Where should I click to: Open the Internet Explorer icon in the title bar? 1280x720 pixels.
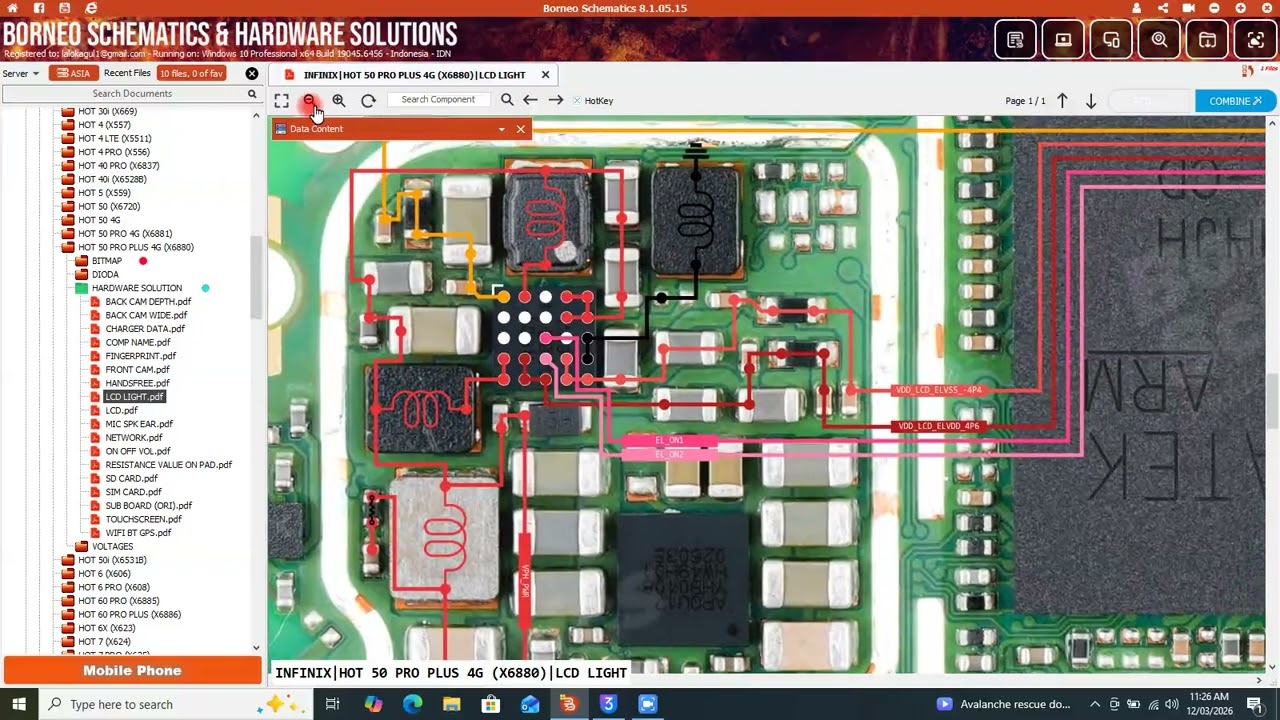91,8
